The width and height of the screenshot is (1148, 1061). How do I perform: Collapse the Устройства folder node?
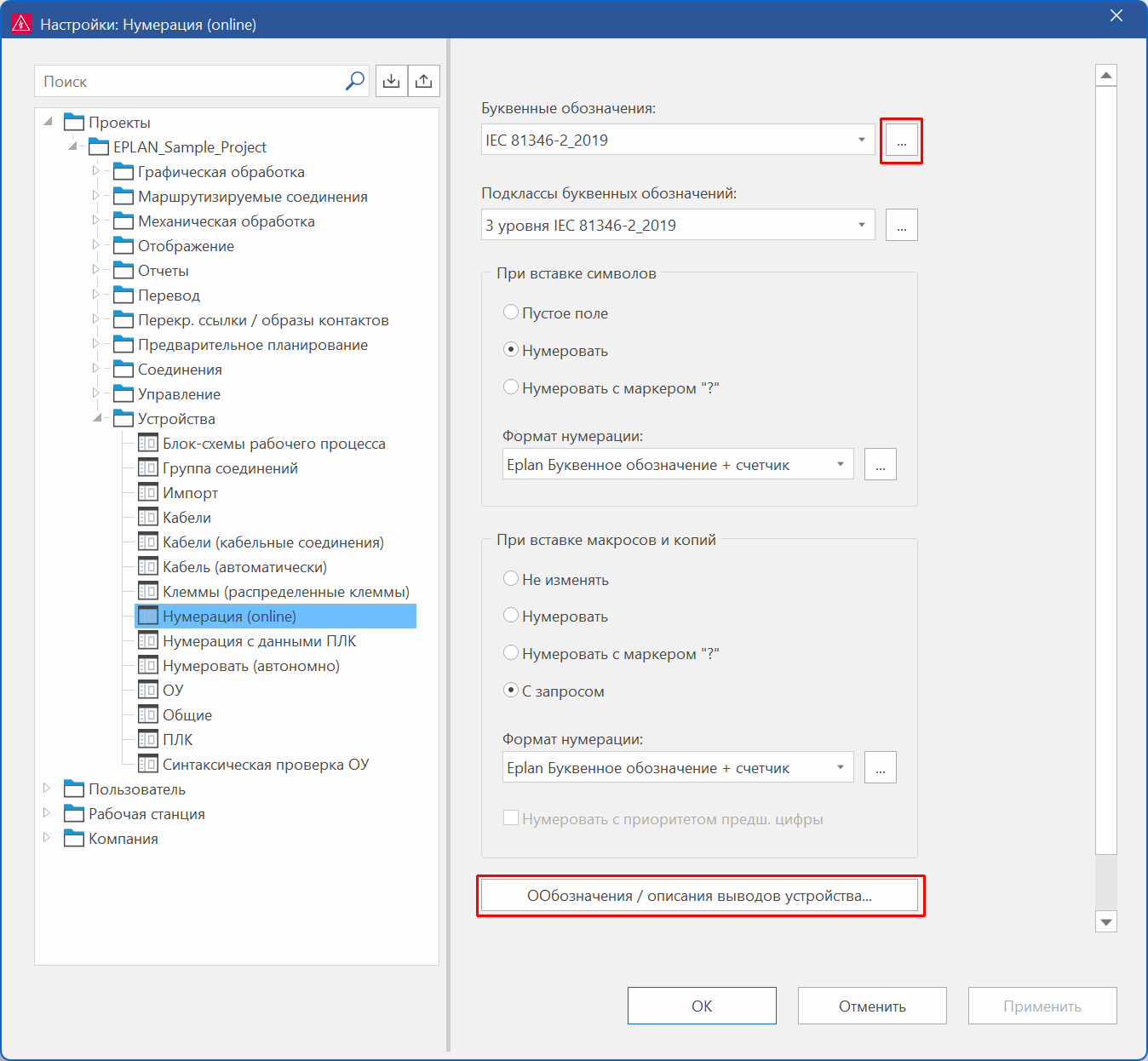tap(97, 418)
